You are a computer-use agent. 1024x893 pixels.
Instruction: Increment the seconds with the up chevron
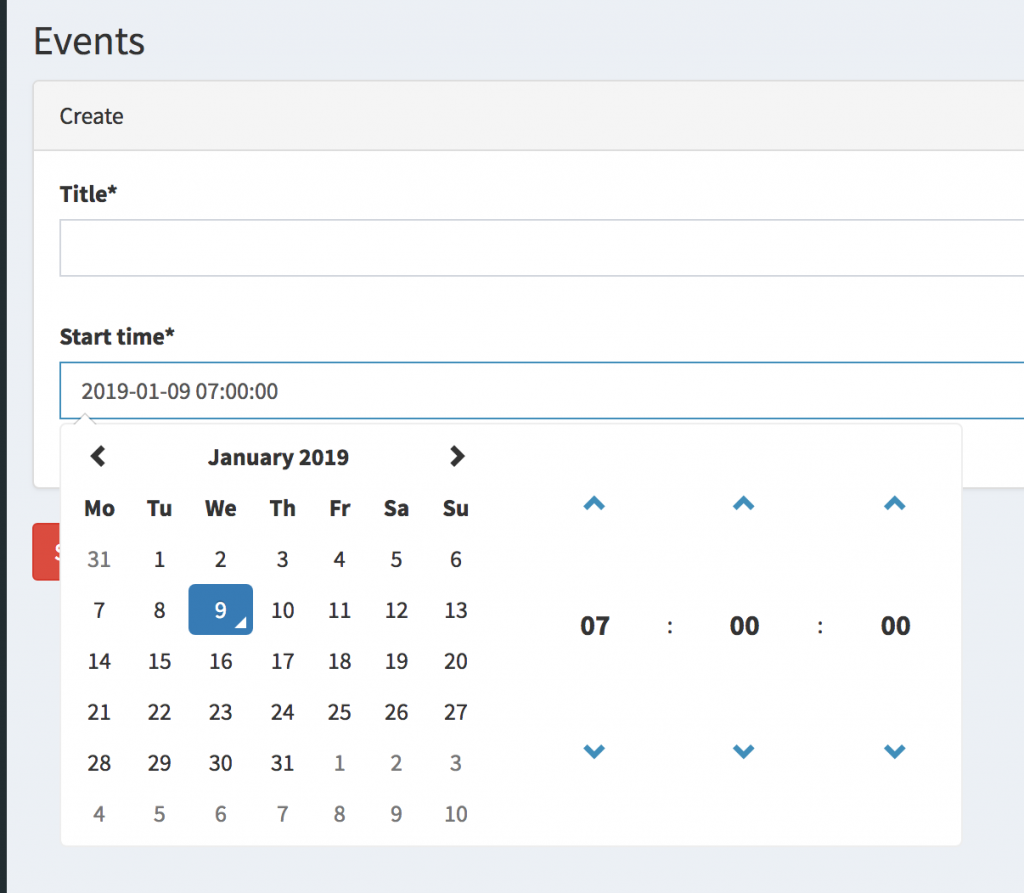pyautogui.click(x=894, y=504)
